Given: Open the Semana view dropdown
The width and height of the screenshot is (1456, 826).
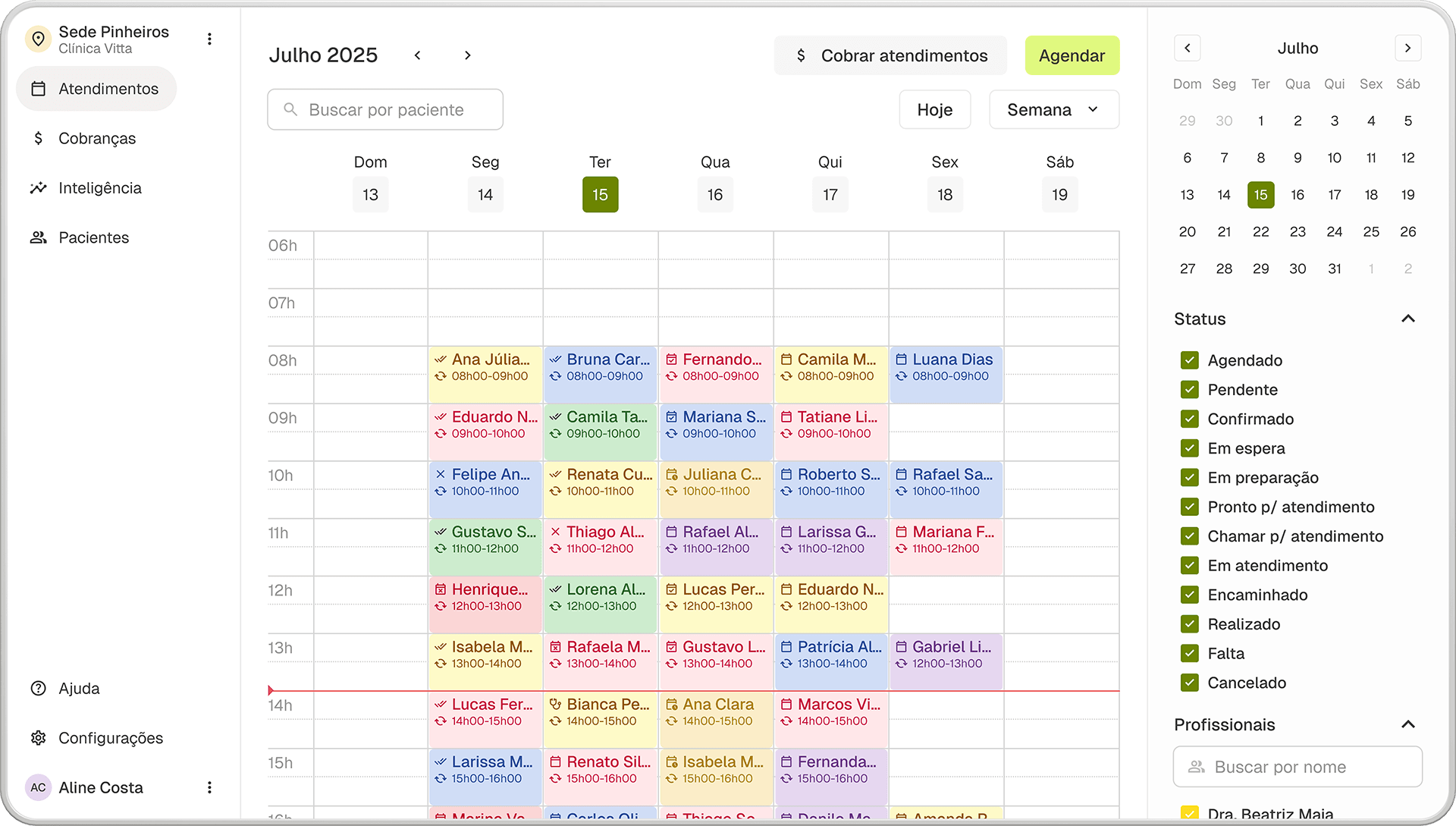Looking at the screenshot, I should (x=1053, y=110).
